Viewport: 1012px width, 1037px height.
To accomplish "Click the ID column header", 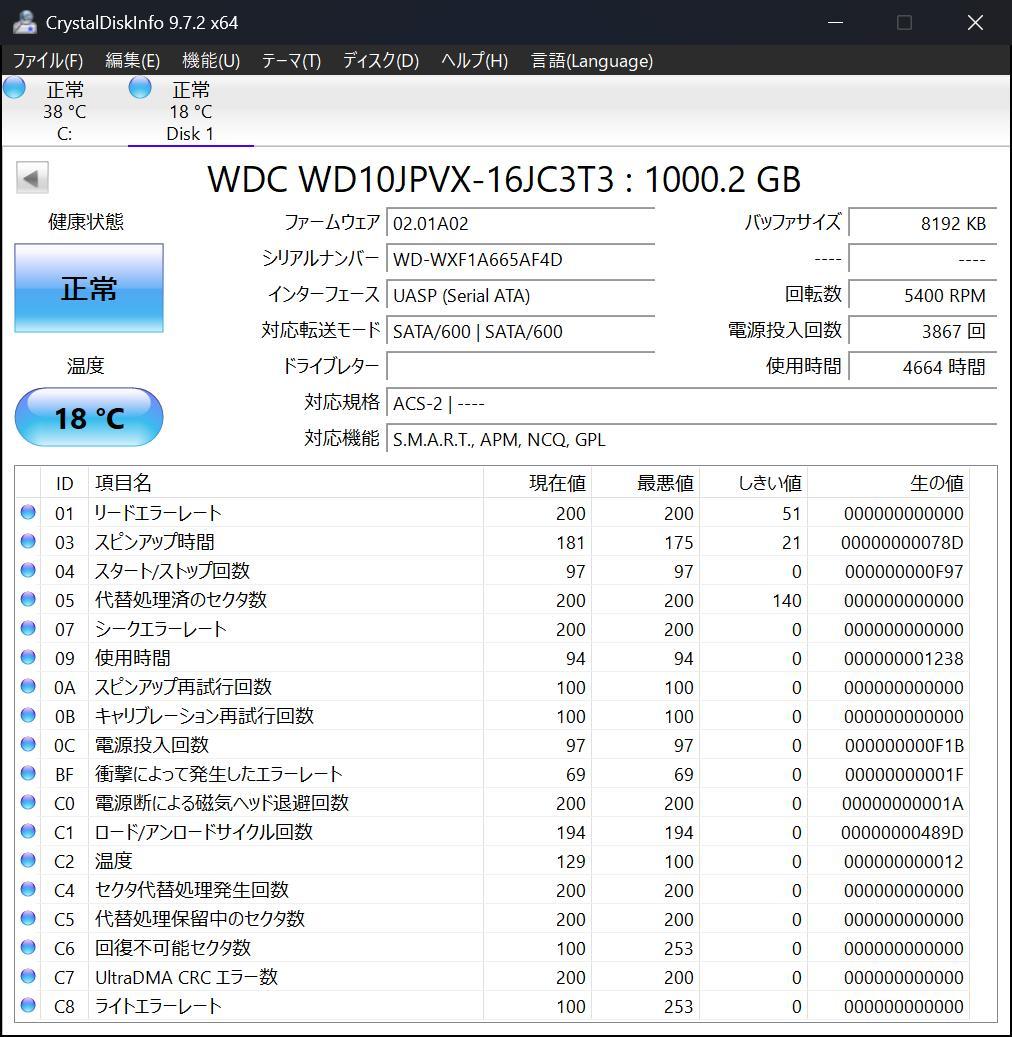I will click(x=64, y=483).
